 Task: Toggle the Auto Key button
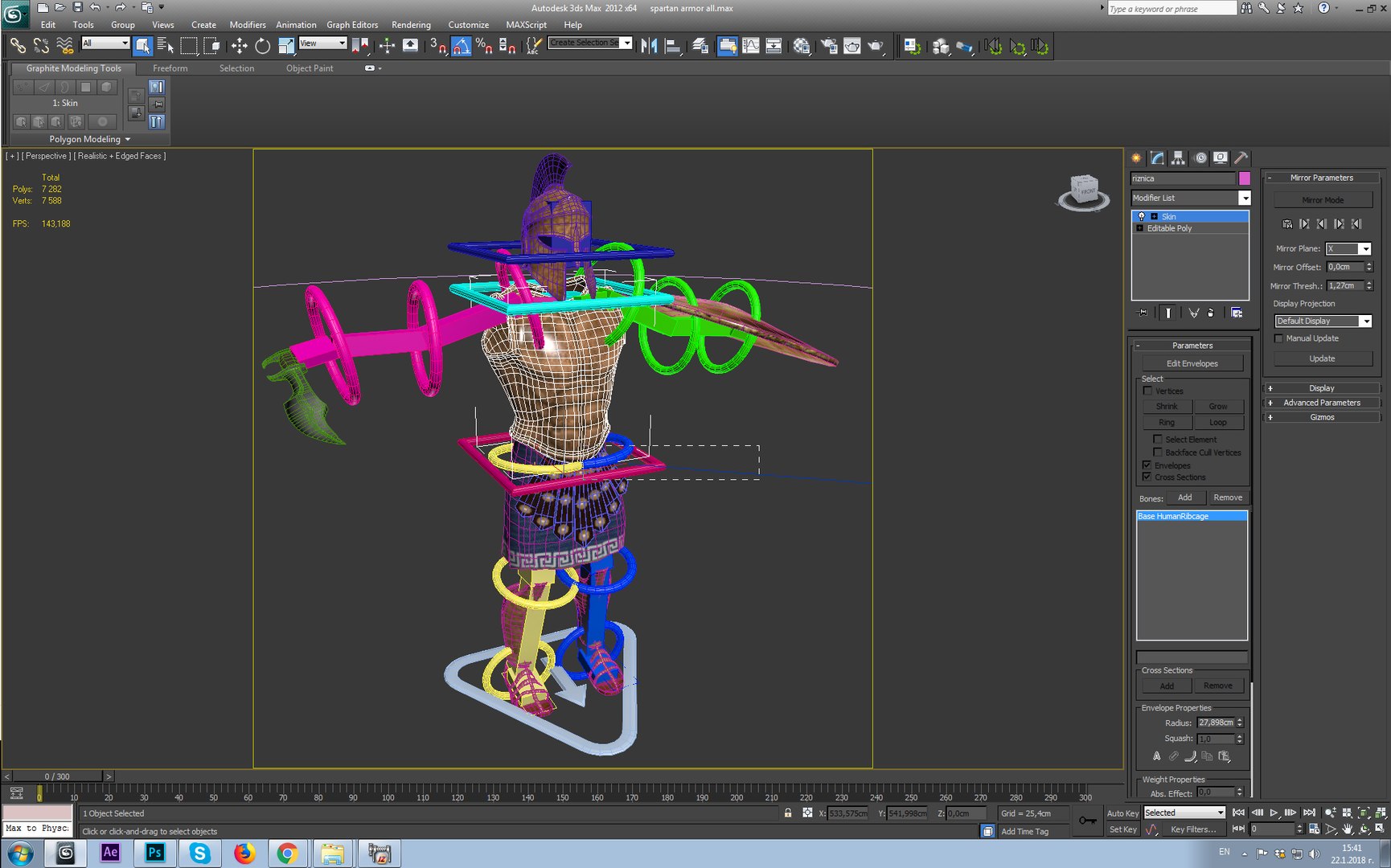click(1122, 813)
